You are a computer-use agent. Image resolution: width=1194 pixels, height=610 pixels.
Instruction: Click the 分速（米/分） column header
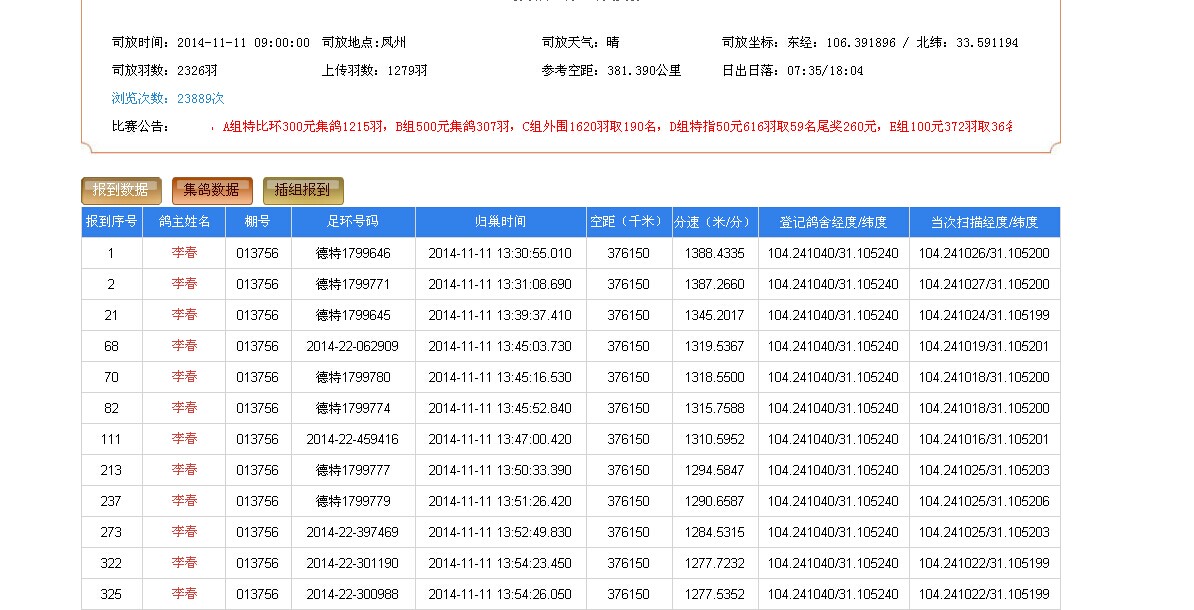click(x=714, y=222)
